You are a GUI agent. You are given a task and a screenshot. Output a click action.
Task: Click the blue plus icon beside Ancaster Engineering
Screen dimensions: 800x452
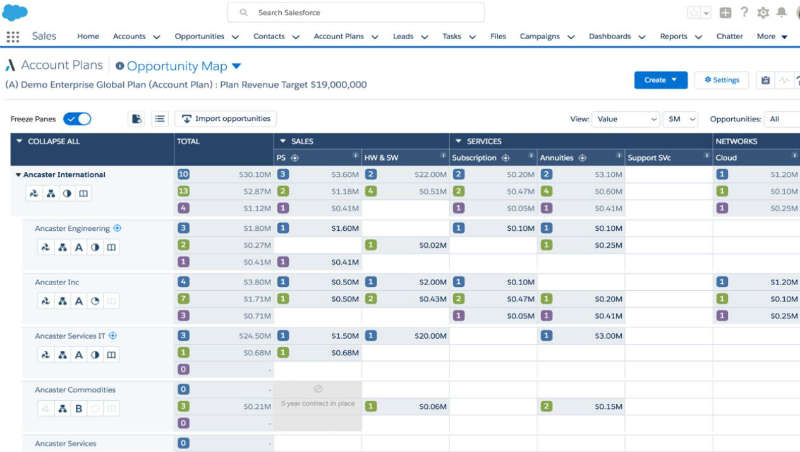pyautogui.click(x=117, y=228)
